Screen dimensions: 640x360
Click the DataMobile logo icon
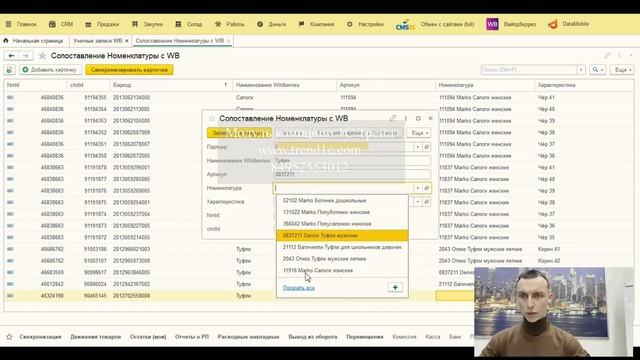tap(553, 24)
